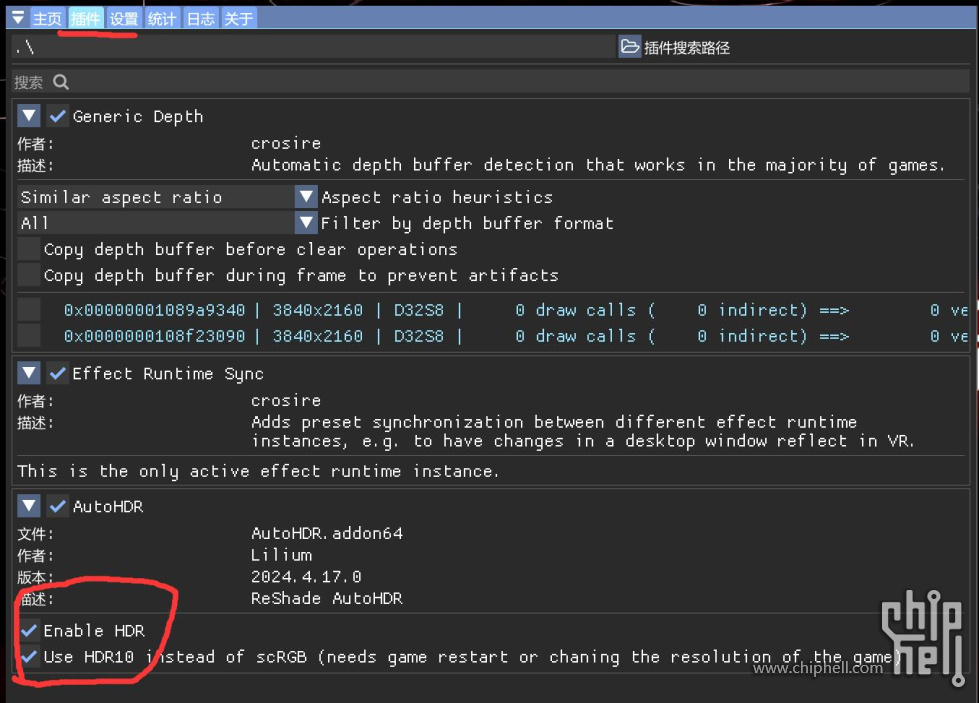Image resolution: width=979 pixels, height=703 pixels.
Task: Open the Filter by depth buffer format dropdown
Action: [x=306, y=223]
